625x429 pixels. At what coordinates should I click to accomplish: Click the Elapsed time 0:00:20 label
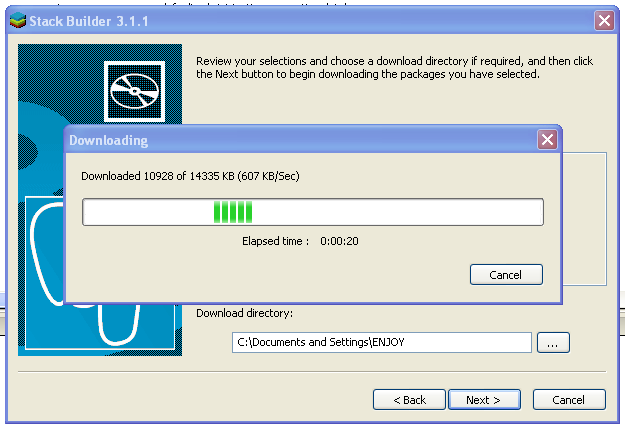click(x=300, y=241)
